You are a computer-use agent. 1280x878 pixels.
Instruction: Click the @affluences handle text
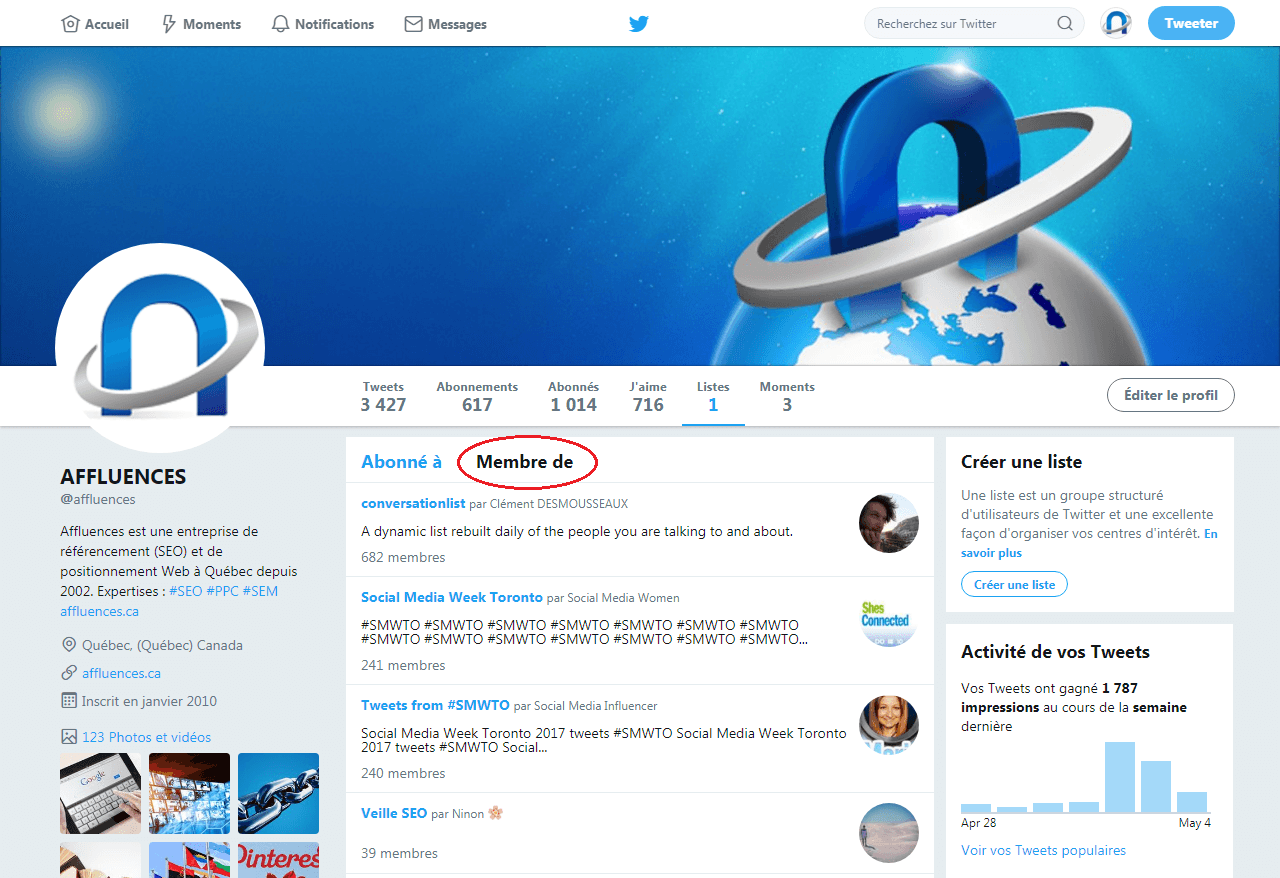(97, 499)
